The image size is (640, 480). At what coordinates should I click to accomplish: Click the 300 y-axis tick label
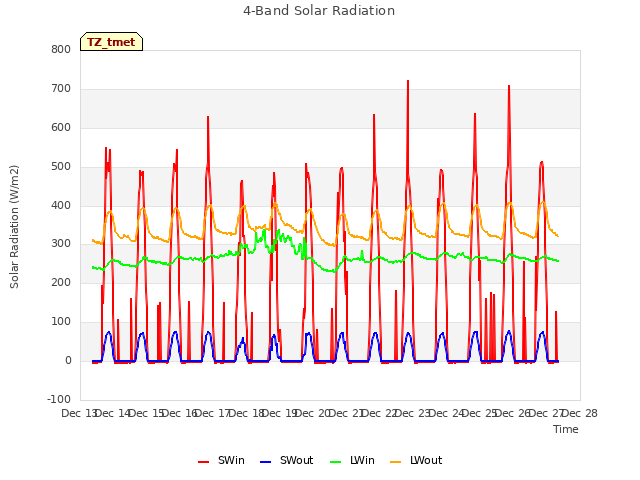pos(61,244)
